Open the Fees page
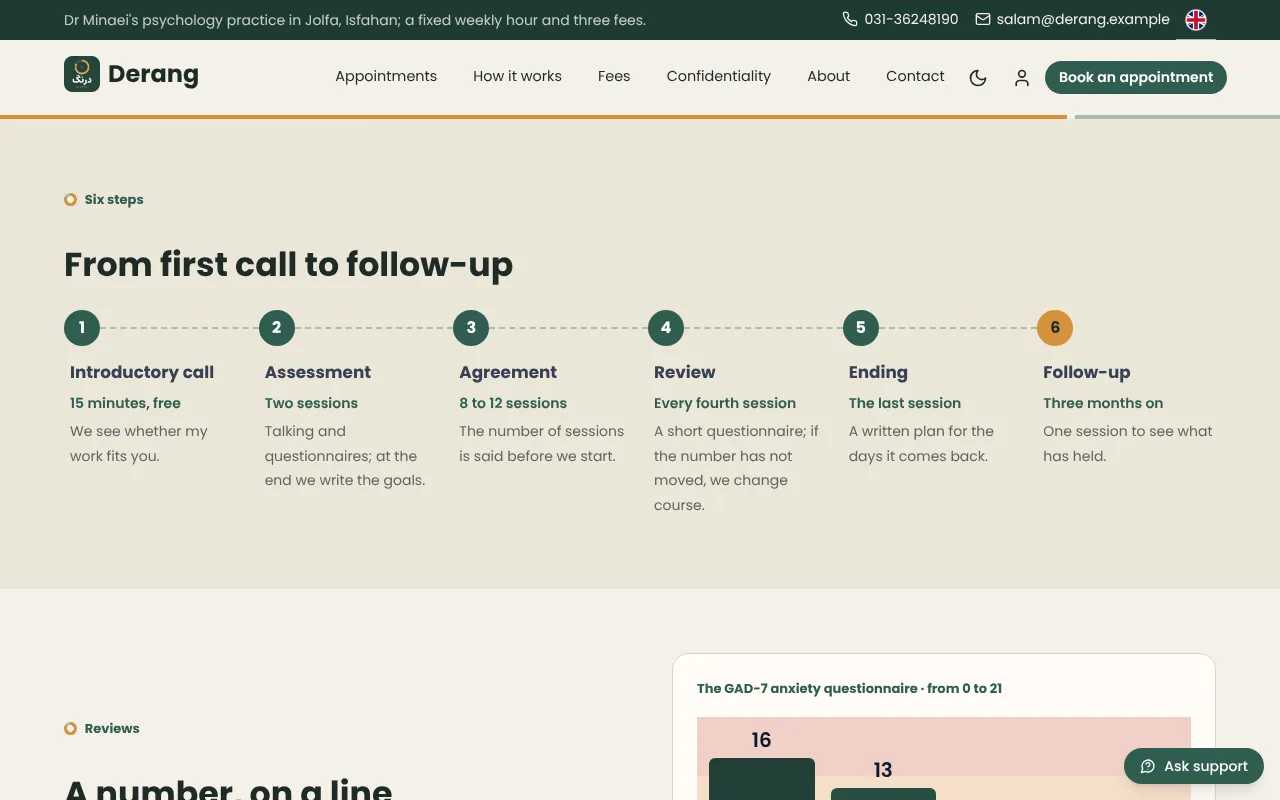 click(614, 76)
